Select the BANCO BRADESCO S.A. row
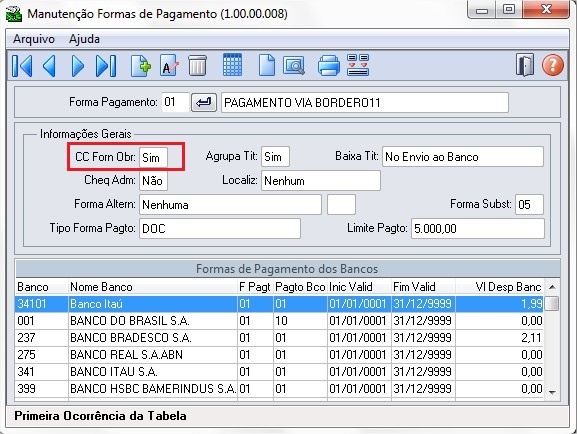The height and width of the screenshot is (434, 577). coord(279,338)
